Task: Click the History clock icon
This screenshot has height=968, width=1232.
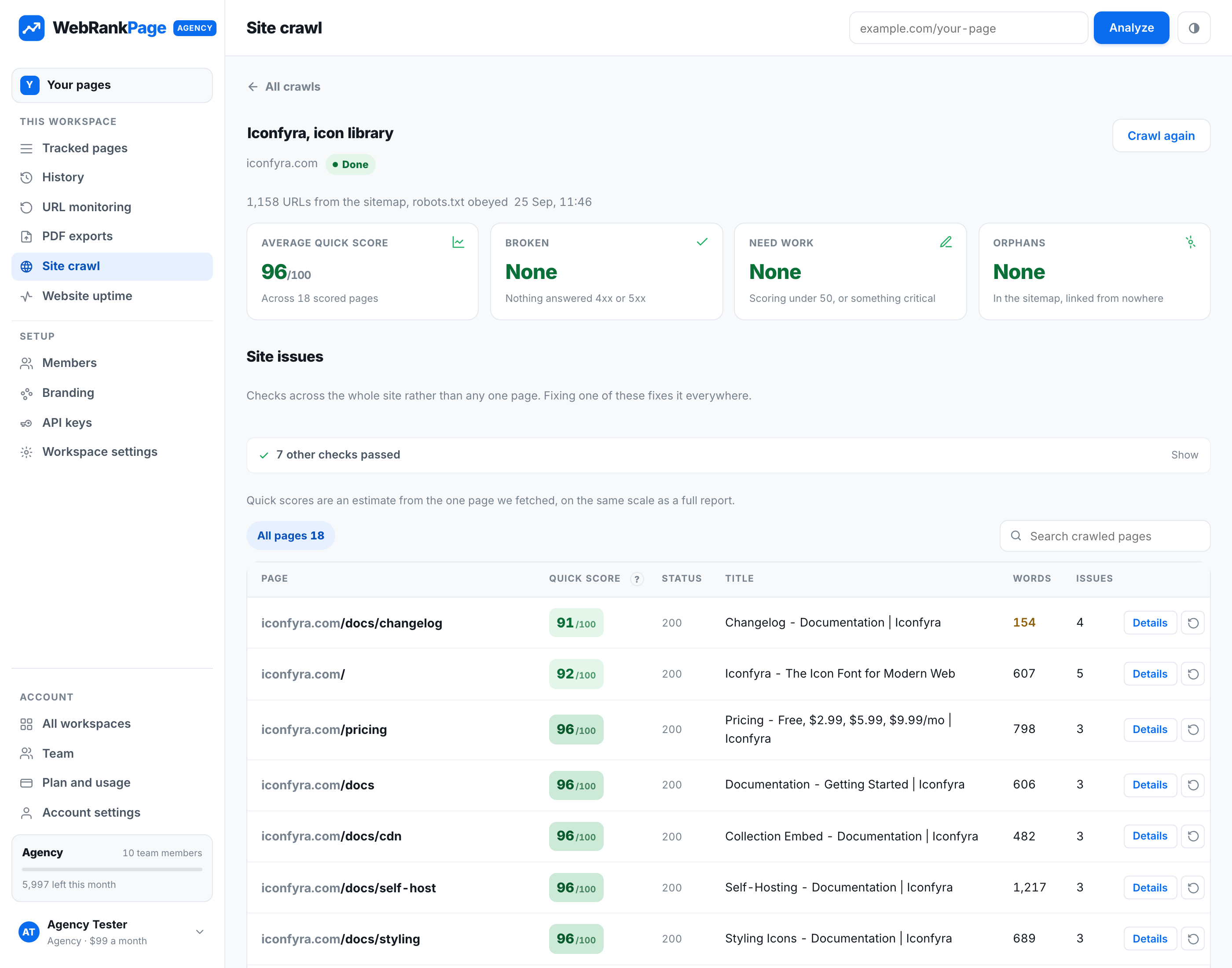Action: tap(27, 177)
